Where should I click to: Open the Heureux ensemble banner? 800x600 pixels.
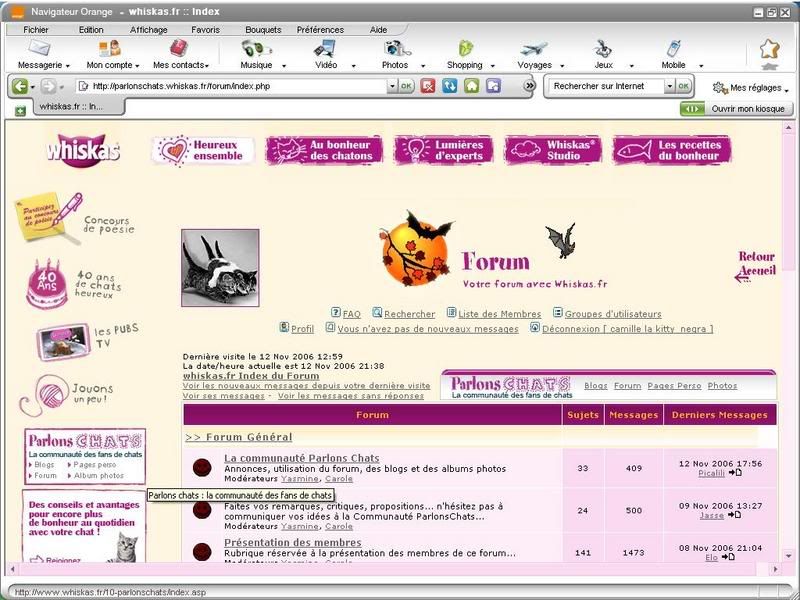[203, 151]
